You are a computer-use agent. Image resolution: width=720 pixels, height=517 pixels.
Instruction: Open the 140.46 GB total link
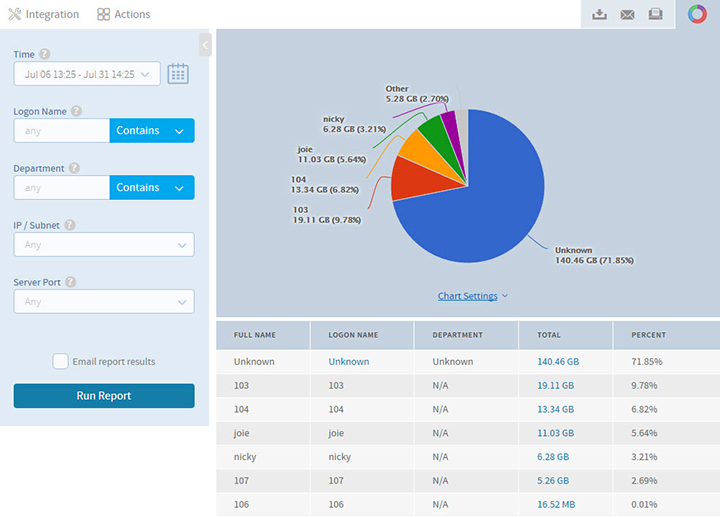555,362
